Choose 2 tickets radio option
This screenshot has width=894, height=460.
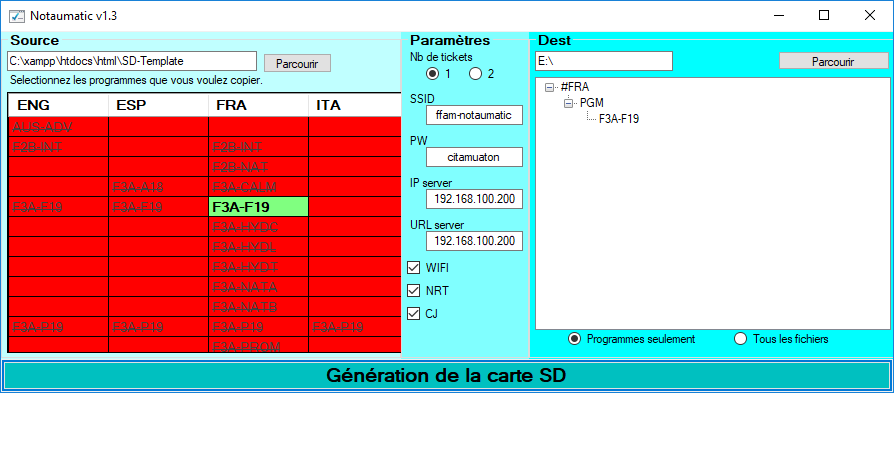click(x=476, y=74)
